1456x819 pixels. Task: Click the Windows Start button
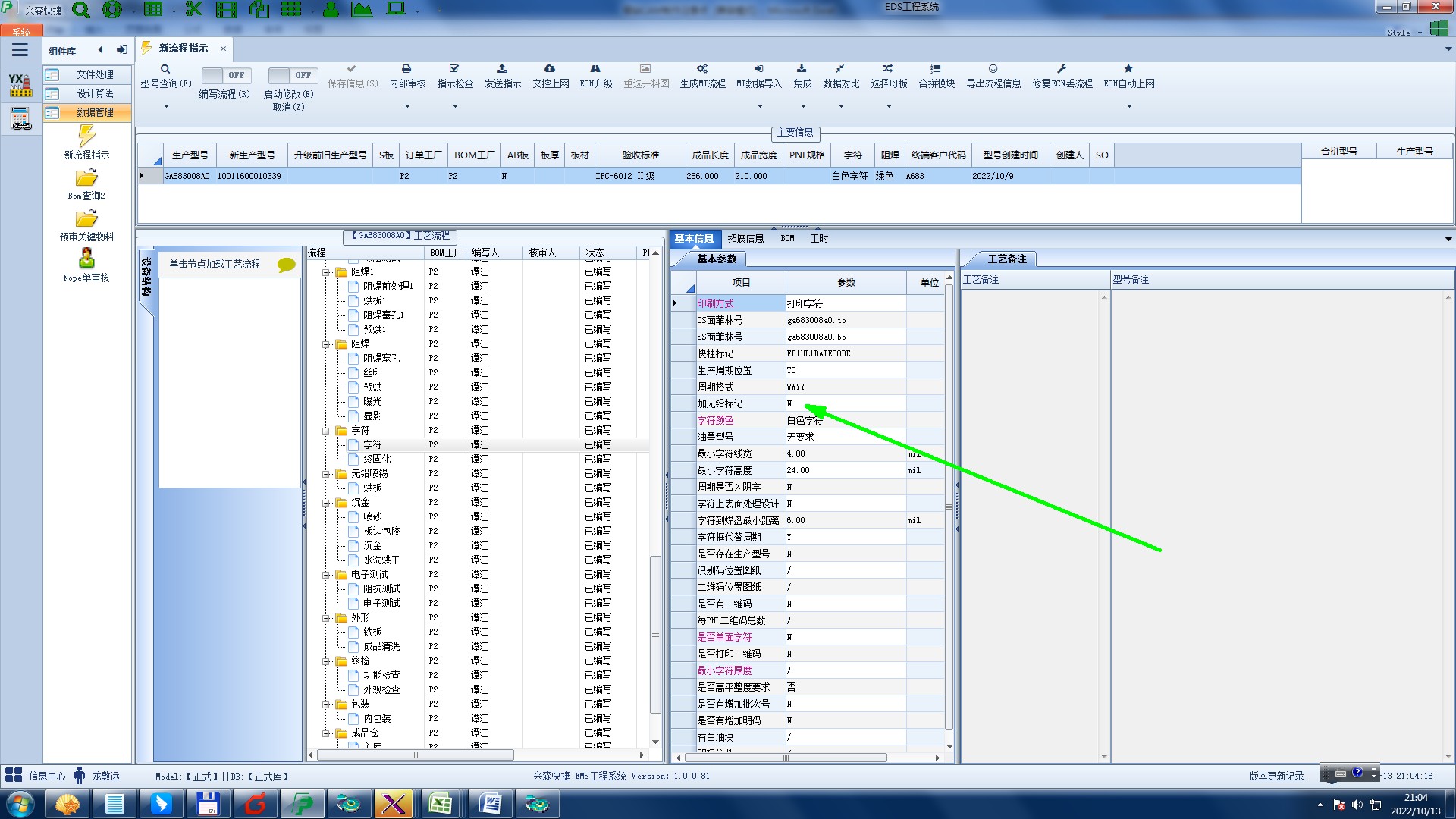(x=20, y=804)
